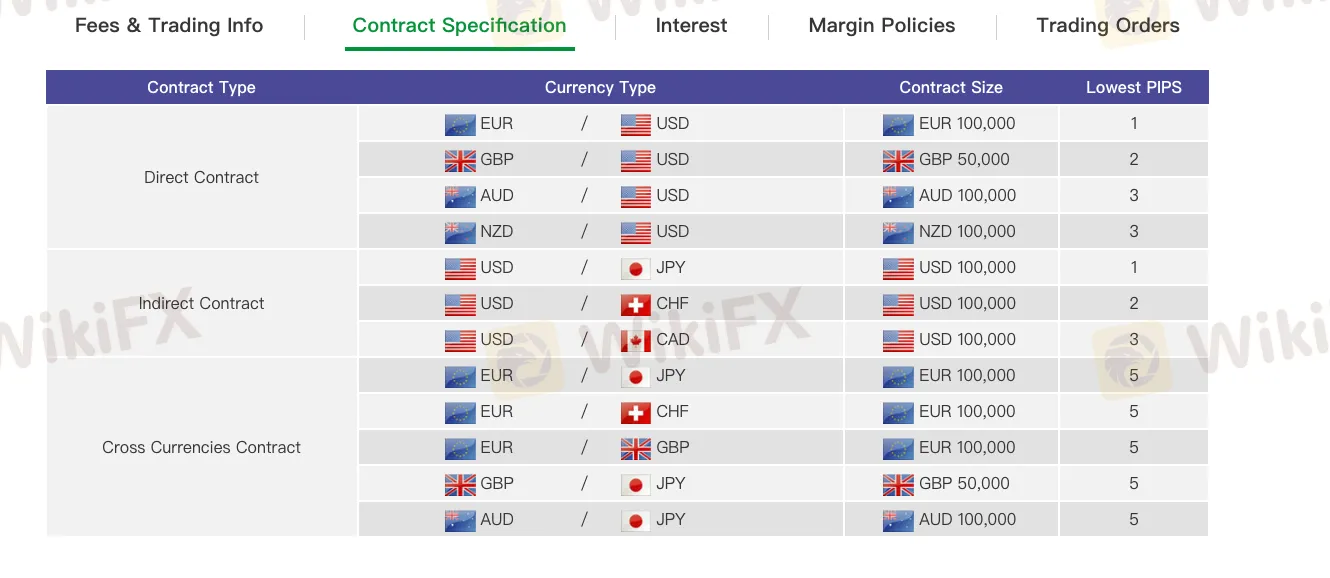Open the Fees & Trading Info tab
1330x578 pixels.
coord(169,26)
